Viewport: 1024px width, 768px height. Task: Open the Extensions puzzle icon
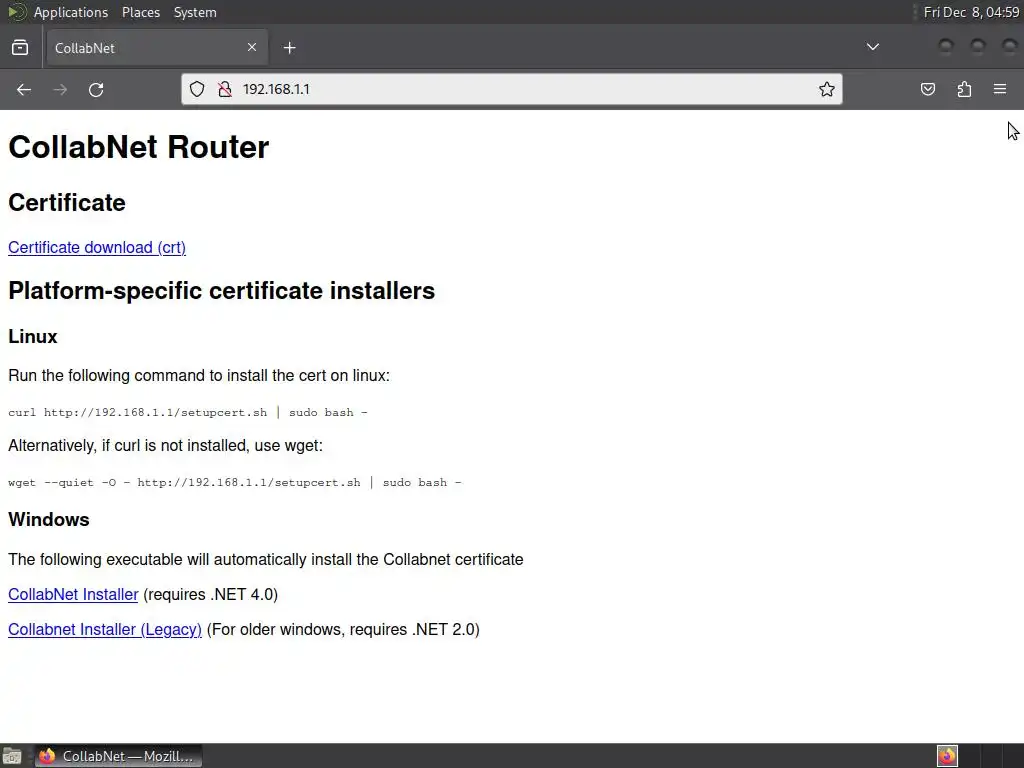[x=964, y=89]
